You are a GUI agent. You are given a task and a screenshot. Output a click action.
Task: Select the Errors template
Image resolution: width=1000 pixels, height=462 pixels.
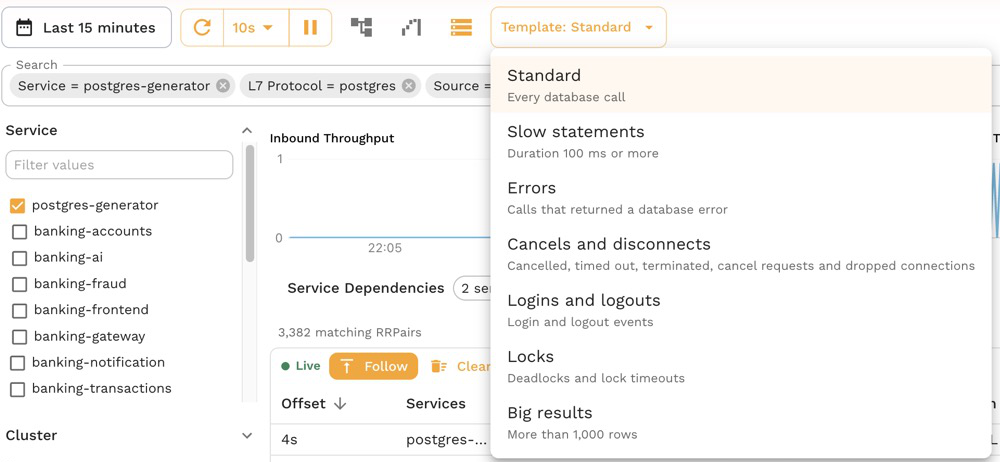(741, 197)
